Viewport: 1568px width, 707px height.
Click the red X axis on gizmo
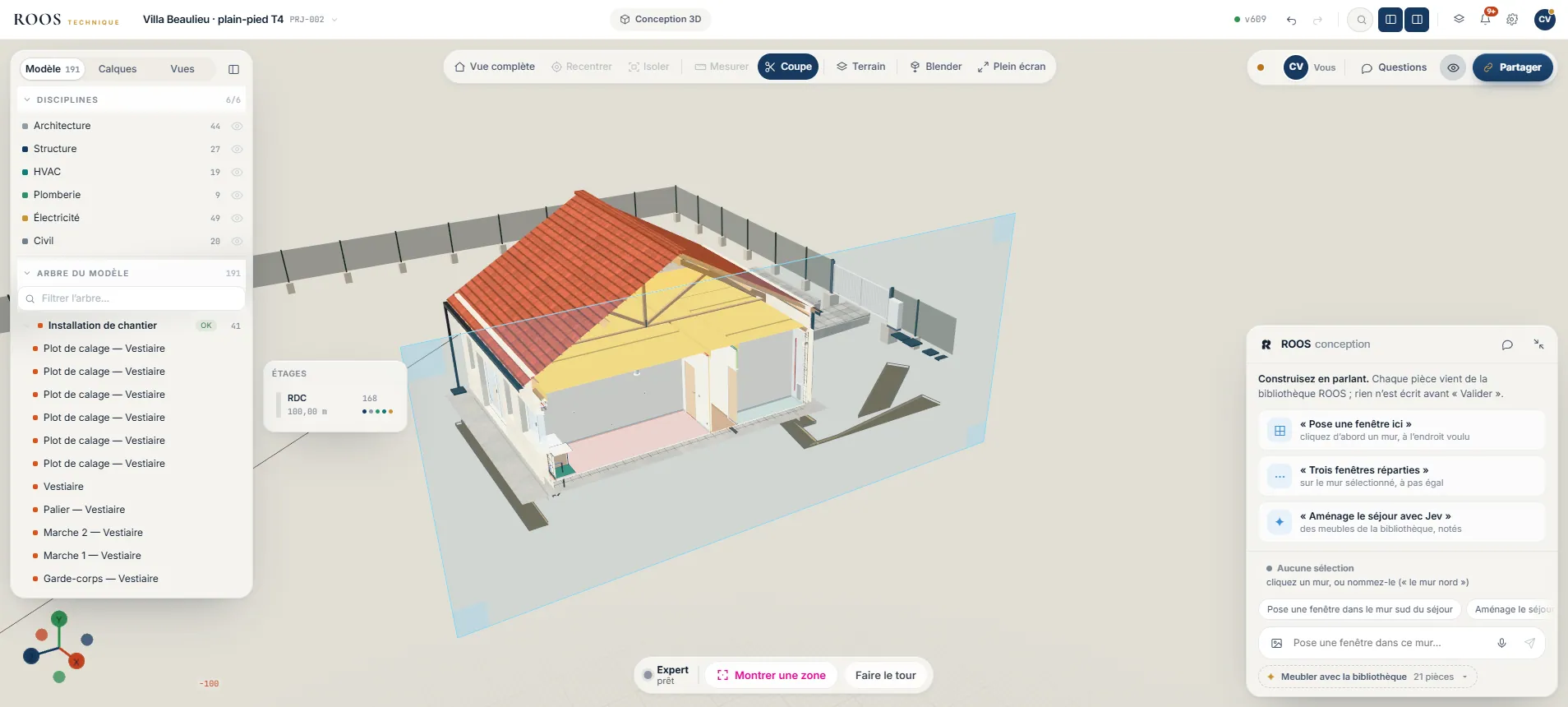tap(76, 661)
